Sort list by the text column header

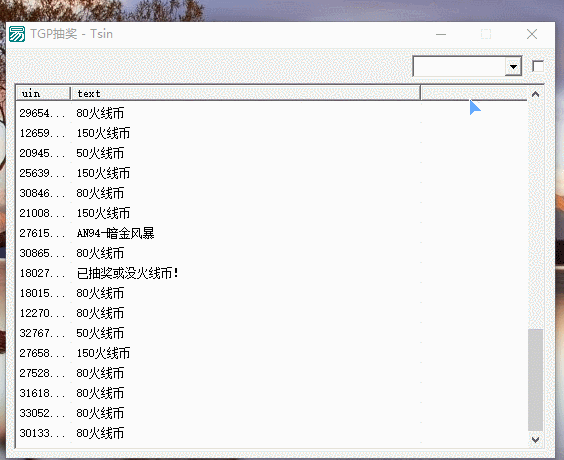[x=245, y=94]
